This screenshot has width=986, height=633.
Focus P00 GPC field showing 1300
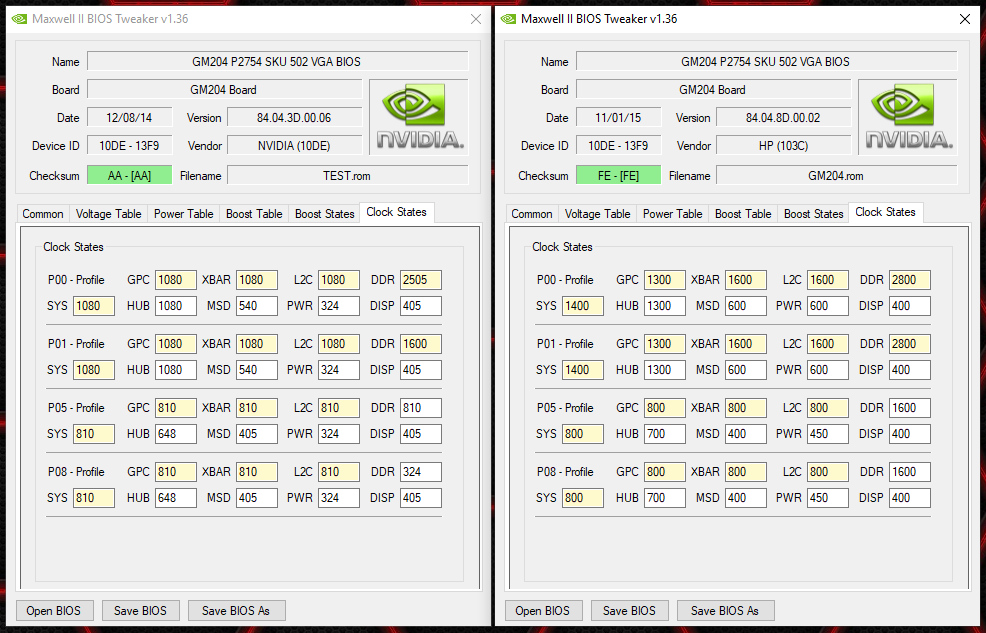(x=665, y=280)
